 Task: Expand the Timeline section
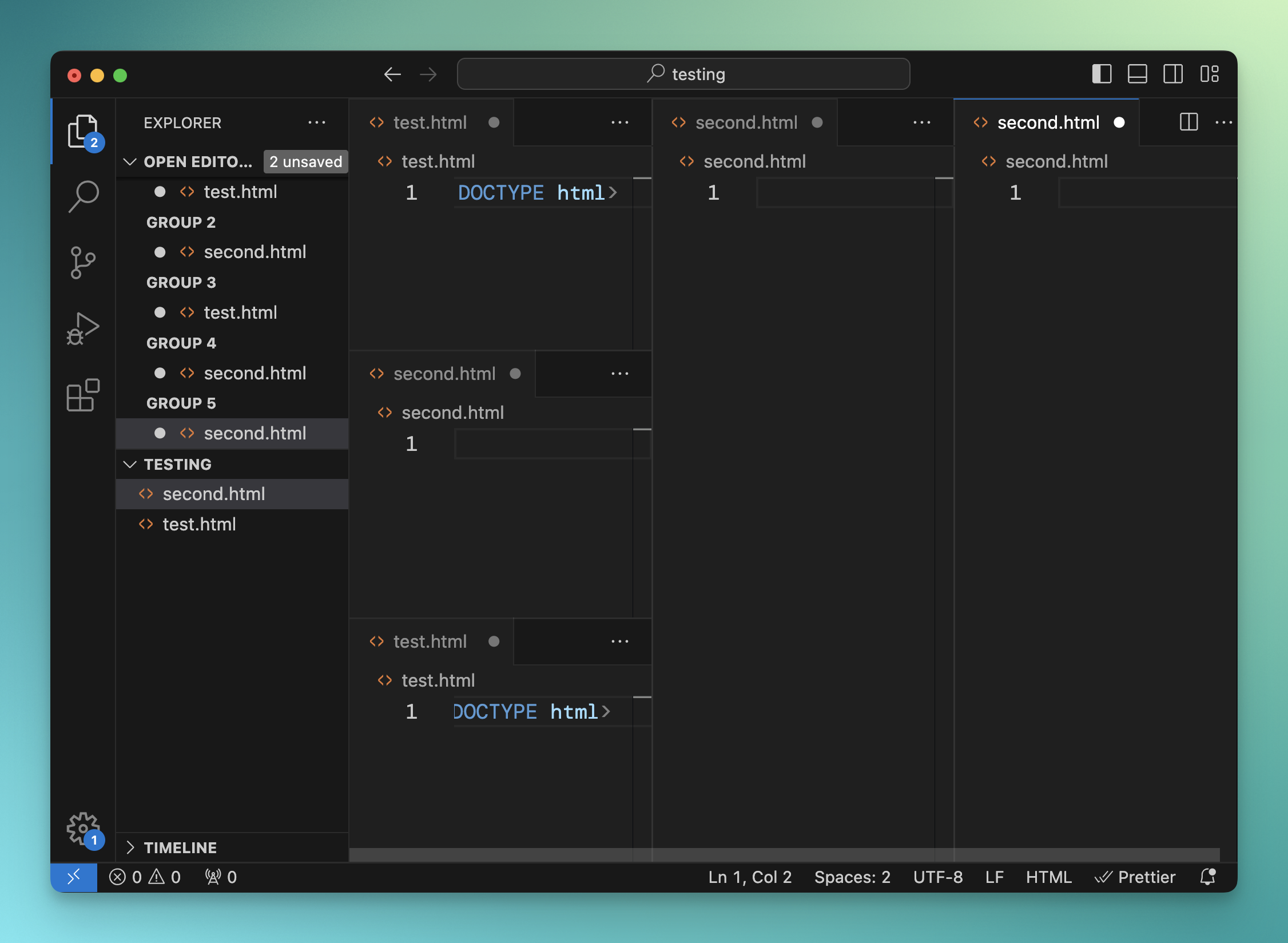pos(130,847)
